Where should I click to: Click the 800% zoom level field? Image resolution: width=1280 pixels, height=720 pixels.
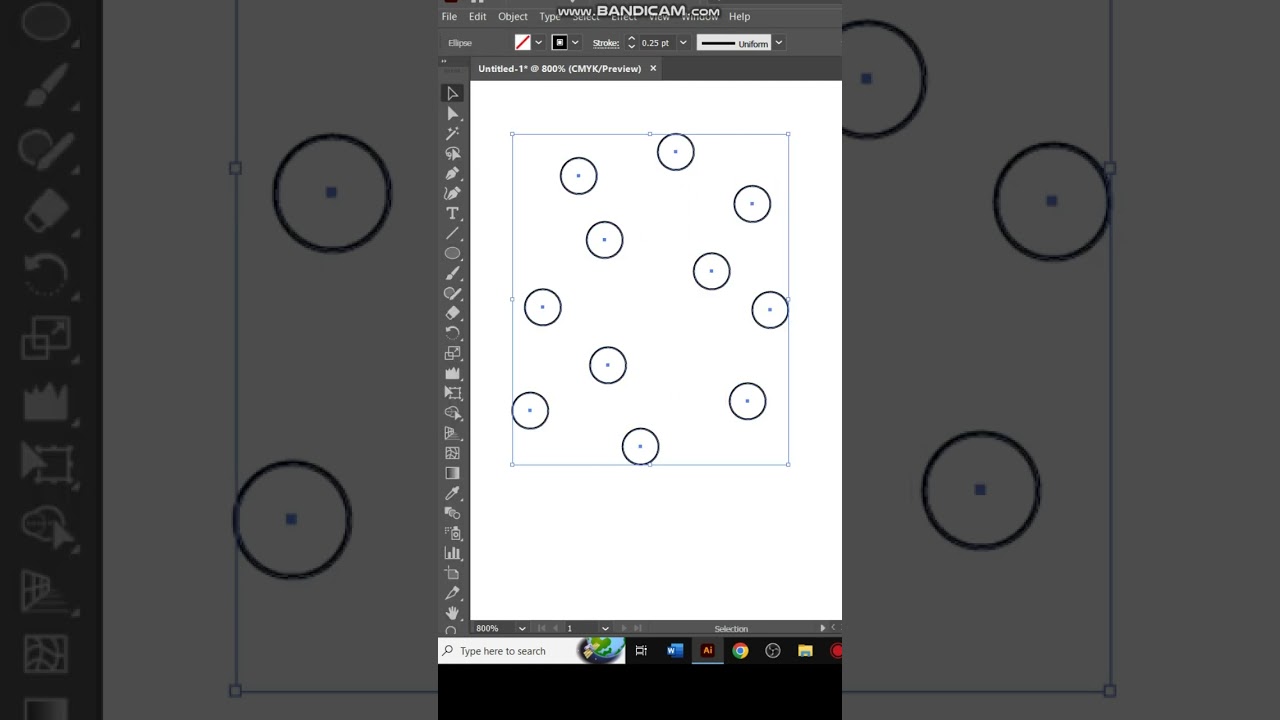[494, 628]
